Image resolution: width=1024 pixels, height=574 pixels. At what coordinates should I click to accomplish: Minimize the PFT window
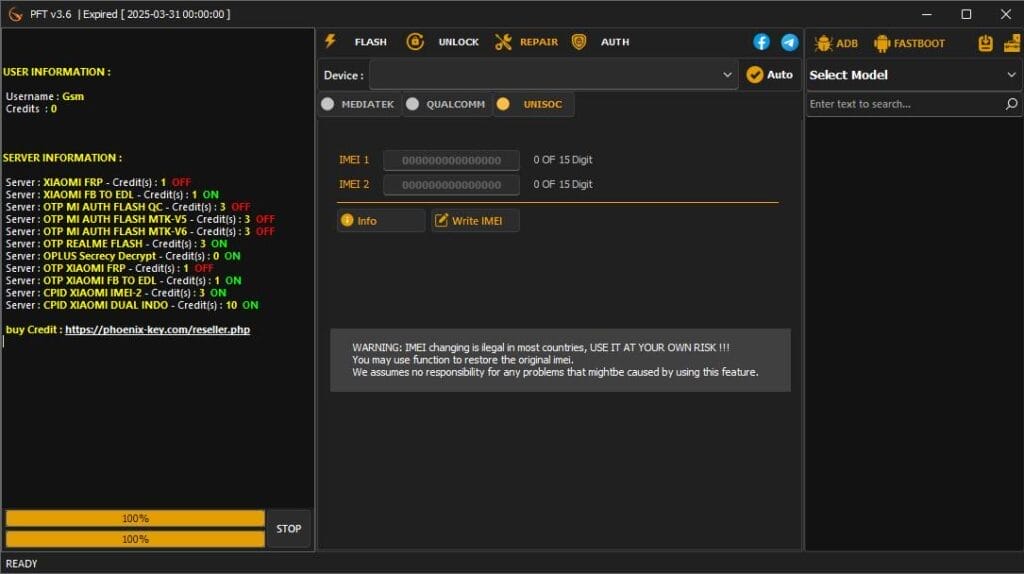[x=927, y=14]
